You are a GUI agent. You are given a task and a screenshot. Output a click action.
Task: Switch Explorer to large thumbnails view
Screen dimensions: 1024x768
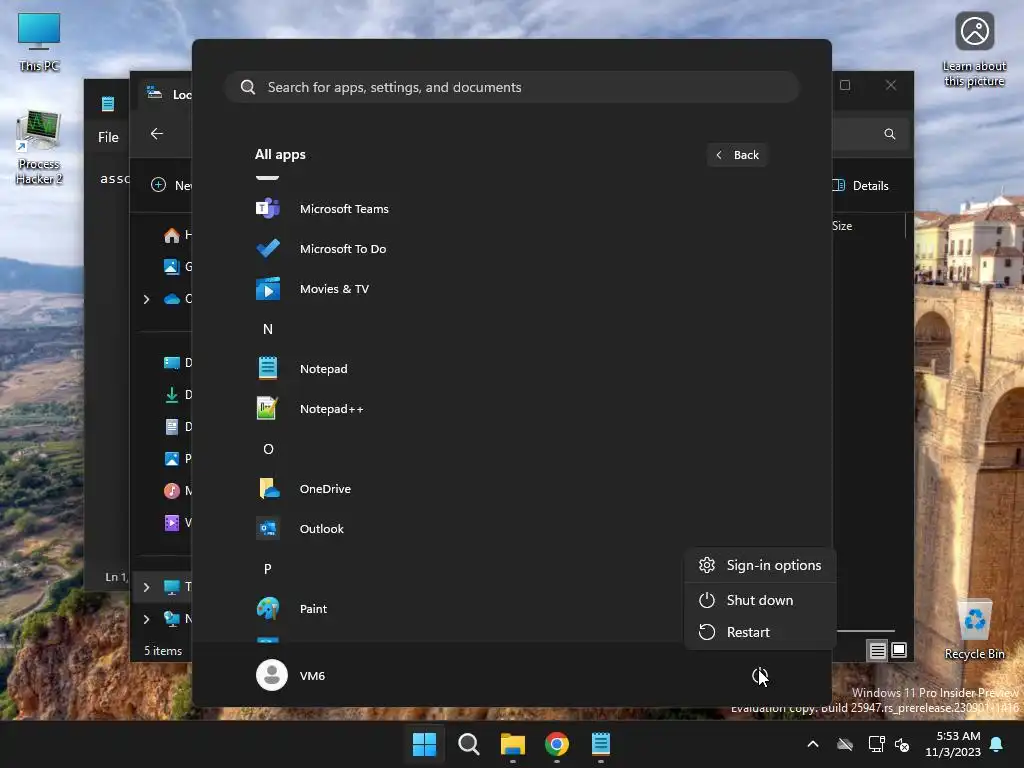pos(899,650)
